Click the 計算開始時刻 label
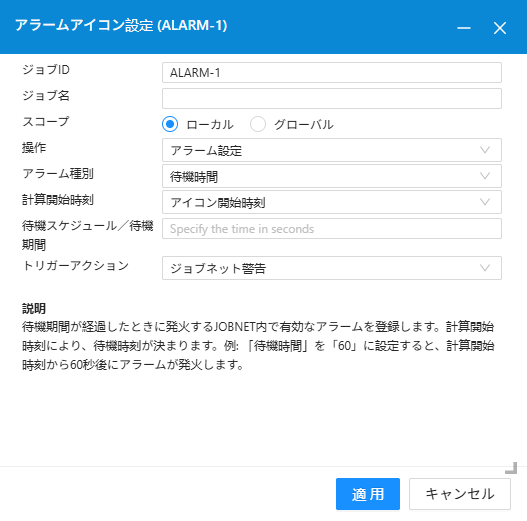The height and width of the screenshot is (521, 527). coord(58,200)
